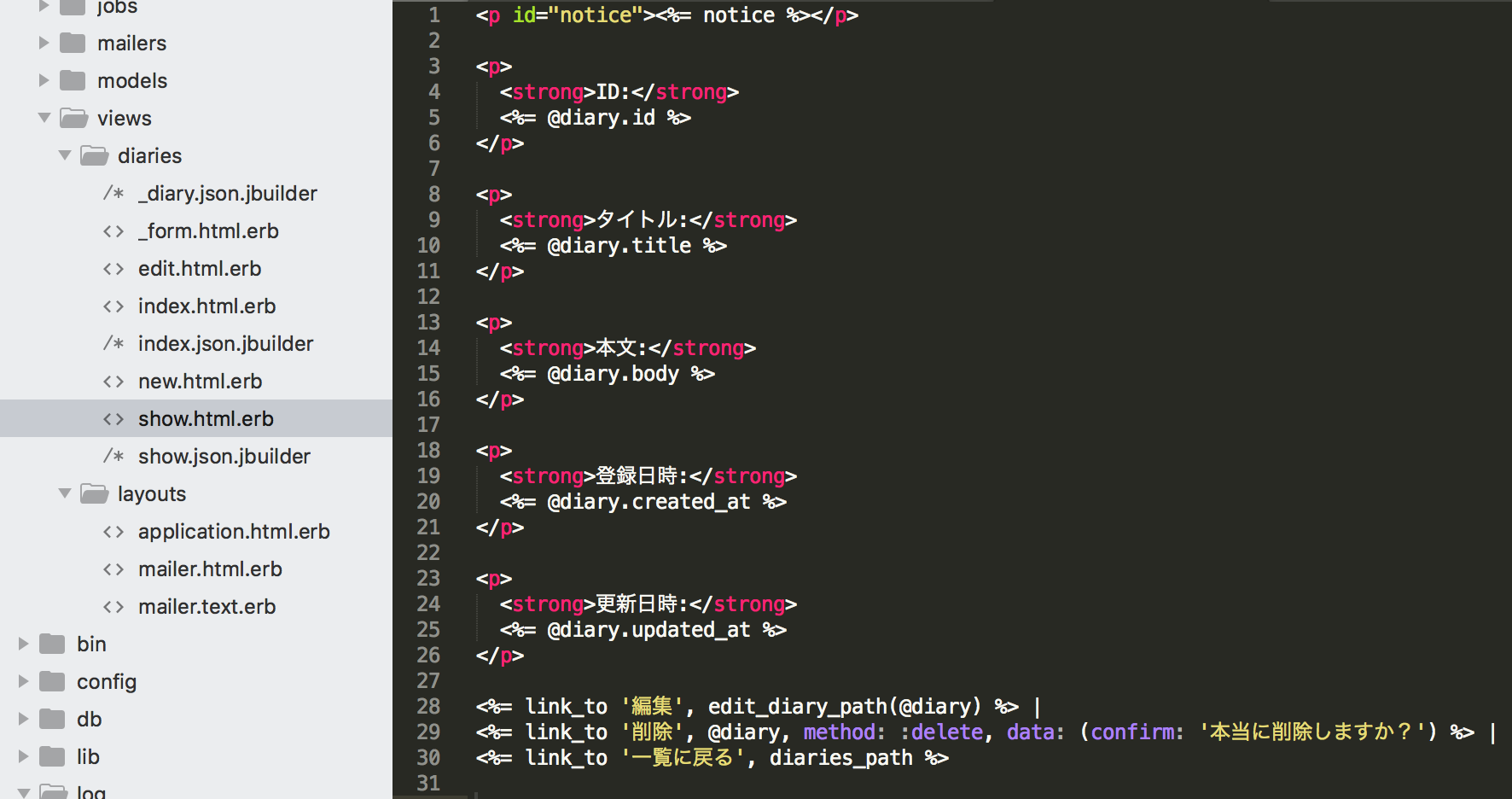The image size is (1512, 799).
Task: Click file icon beside _diary.json.jbuilder
Action: [x=113, y=193]
